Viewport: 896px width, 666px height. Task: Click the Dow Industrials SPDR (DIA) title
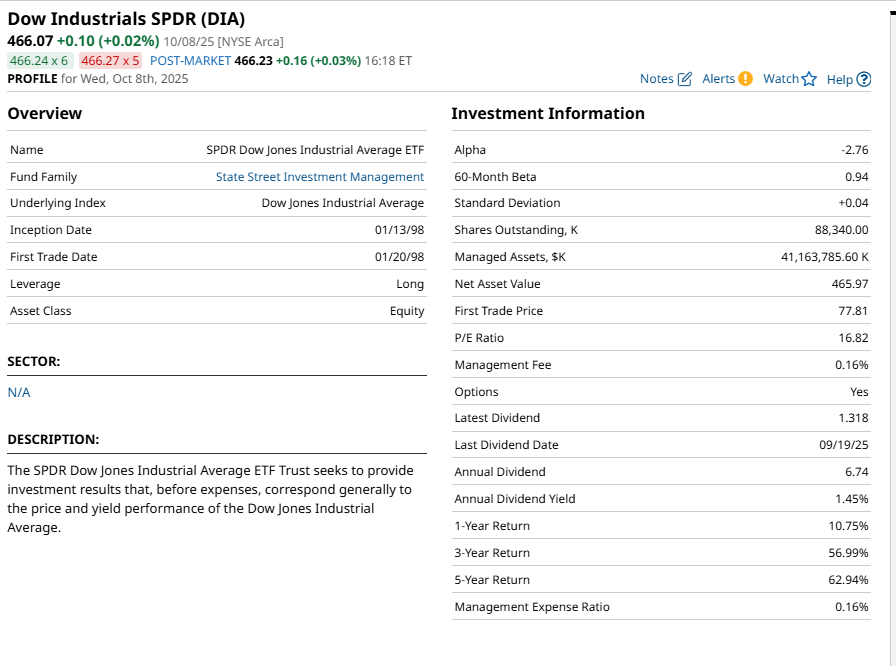(126, 19)
